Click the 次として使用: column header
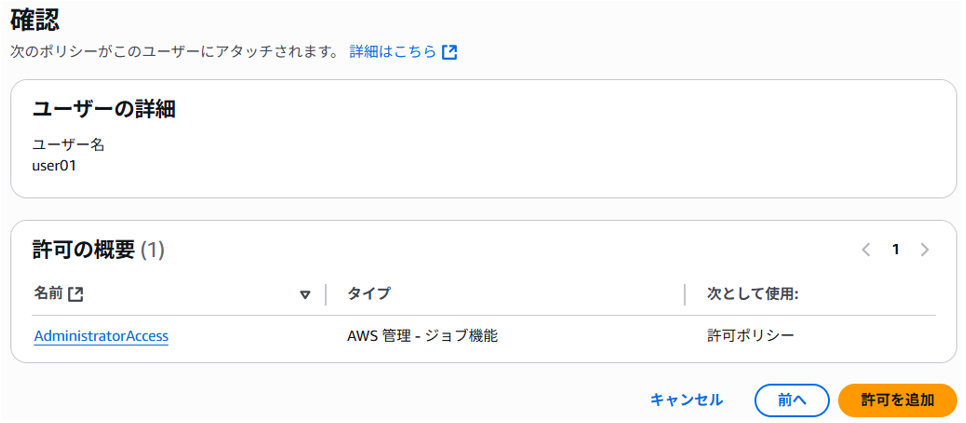The height and width of the screenshot is (423, 966). point(752,294)
